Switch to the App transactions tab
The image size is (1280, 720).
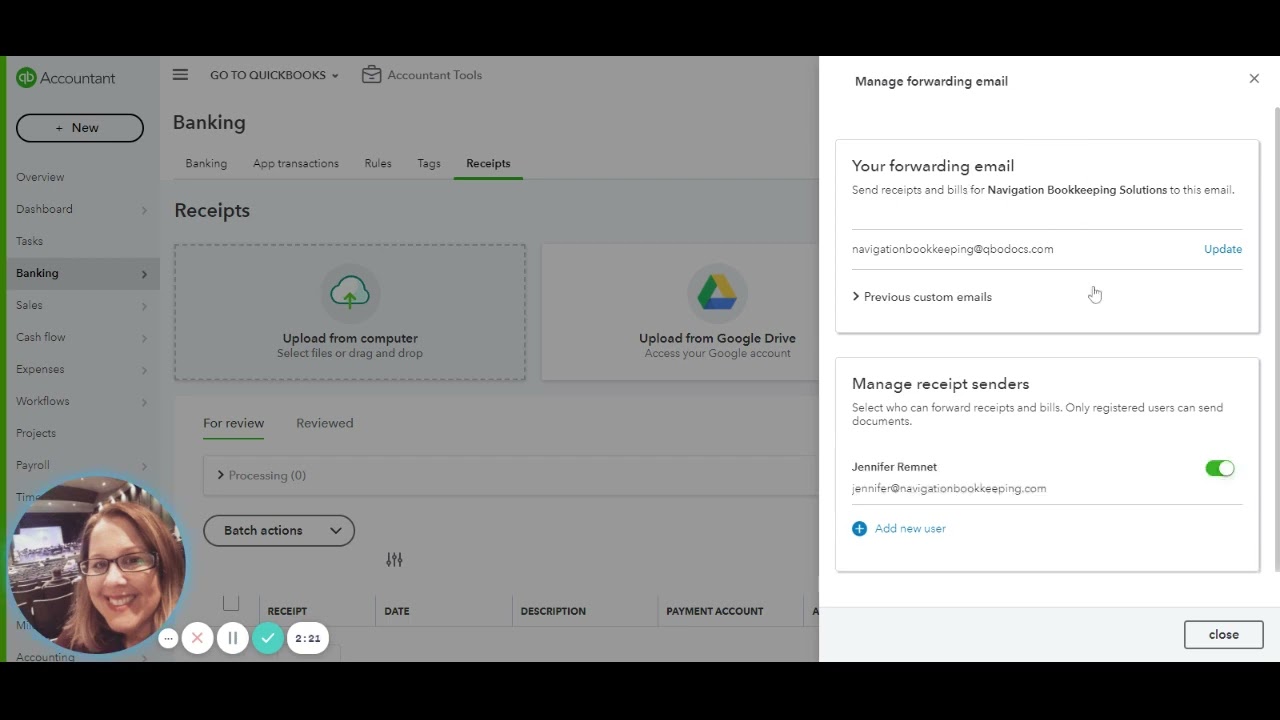[296, 163]
